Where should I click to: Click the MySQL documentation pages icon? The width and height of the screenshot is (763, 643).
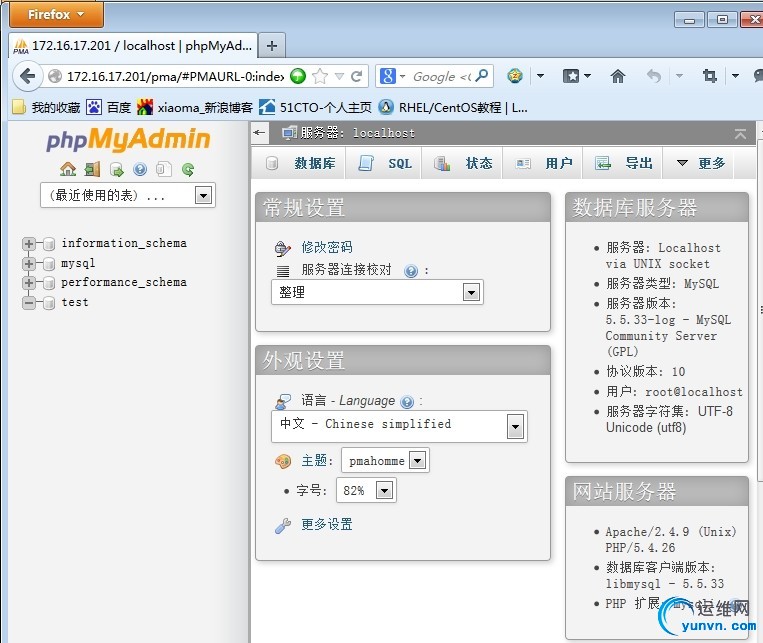click(164, 169)
